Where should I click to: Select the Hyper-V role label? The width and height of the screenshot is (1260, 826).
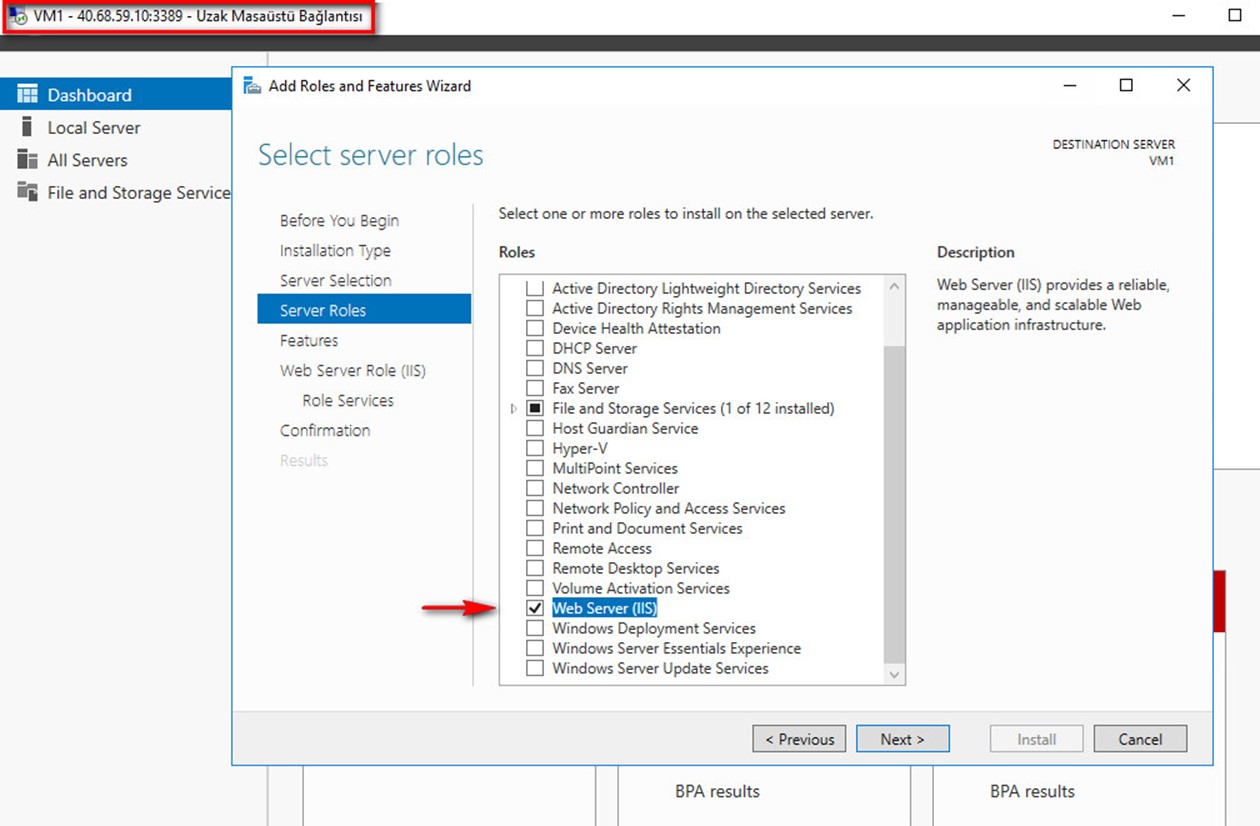coord(580,448)
